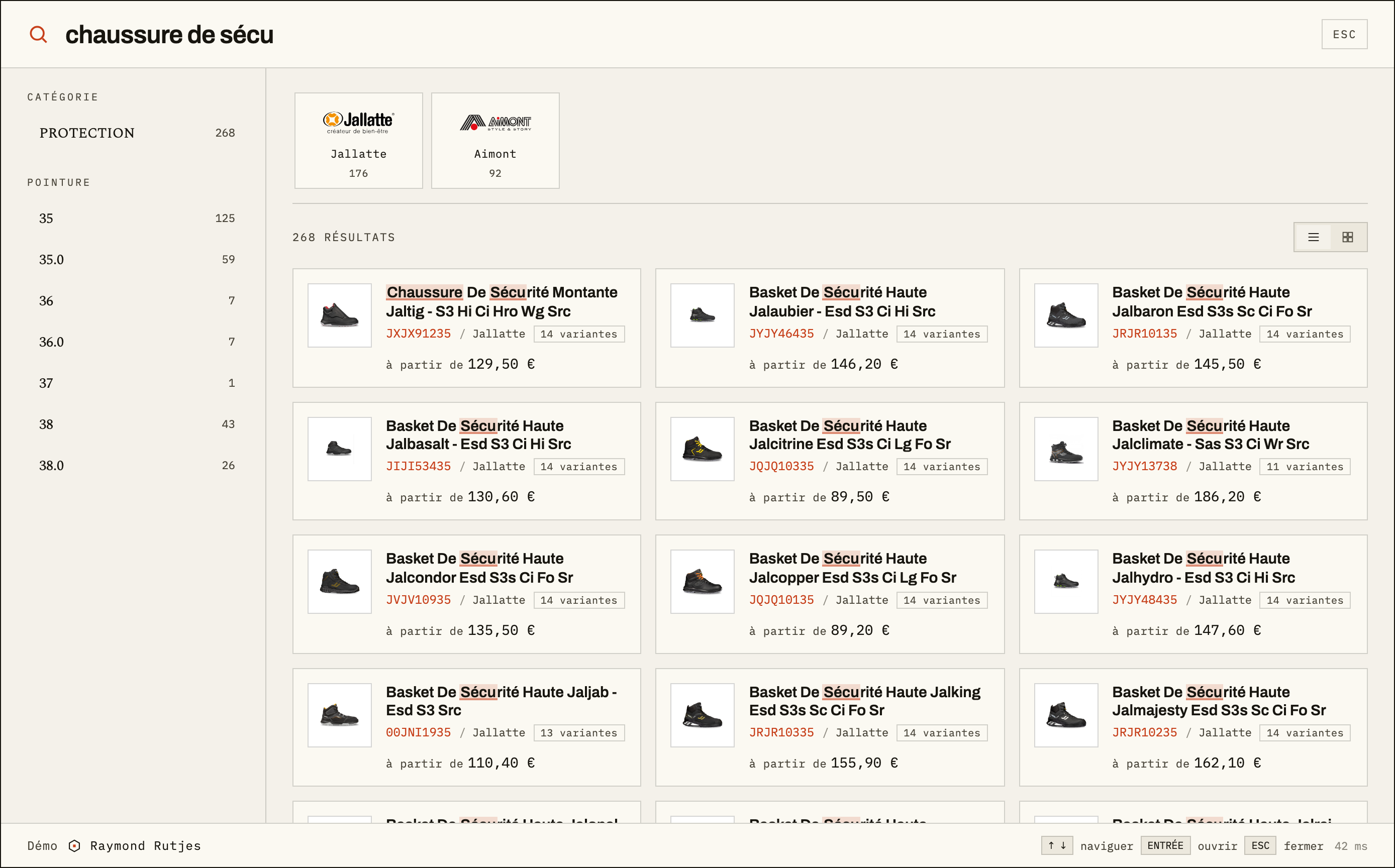The width and height of the screenshot is (1395, 868).
Task: Click the hexagon icon beside Raymond Rutjes
Action: (74, 845)
